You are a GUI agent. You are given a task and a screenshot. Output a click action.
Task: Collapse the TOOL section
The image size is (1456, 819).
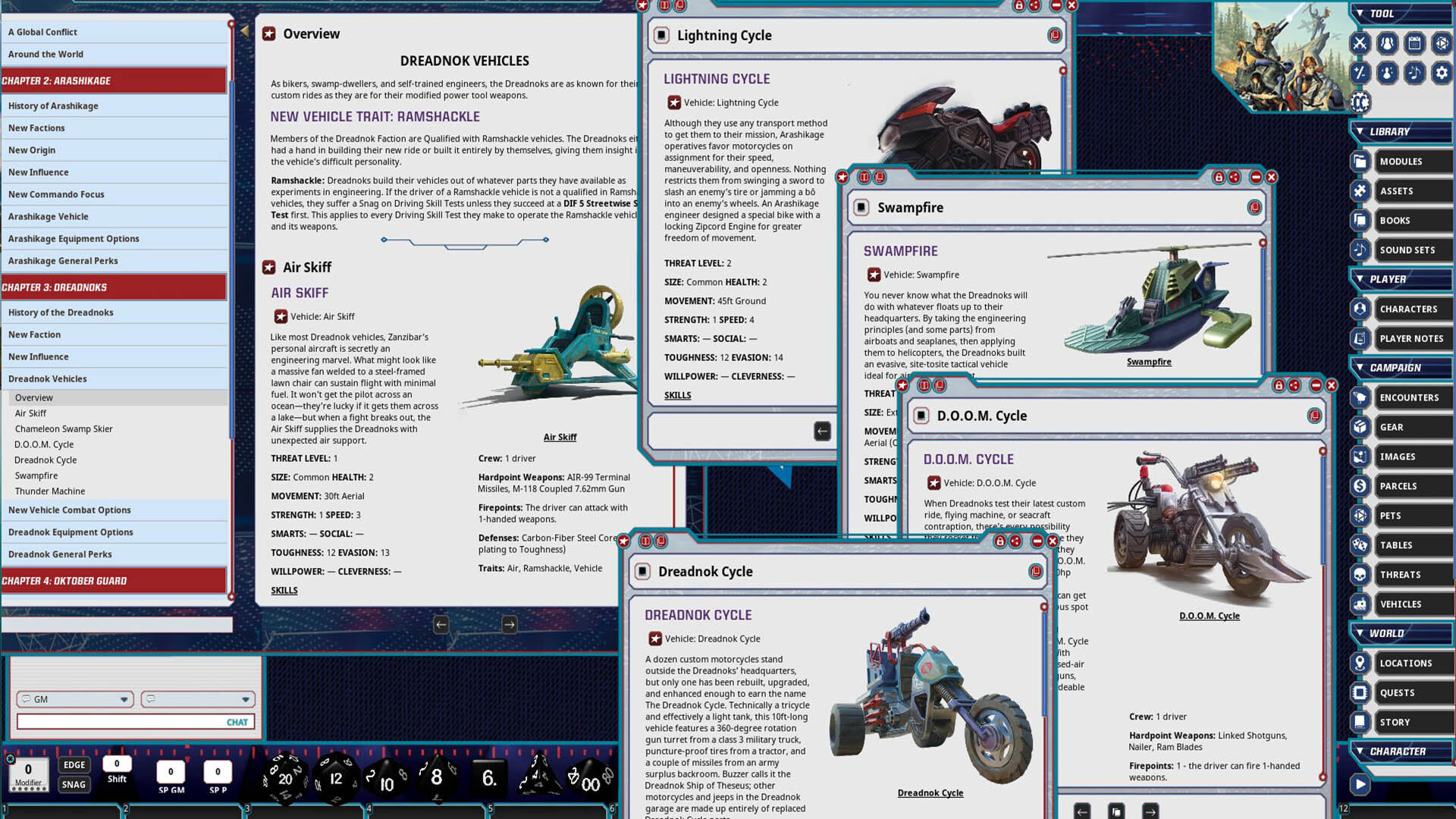point(1360,13)
